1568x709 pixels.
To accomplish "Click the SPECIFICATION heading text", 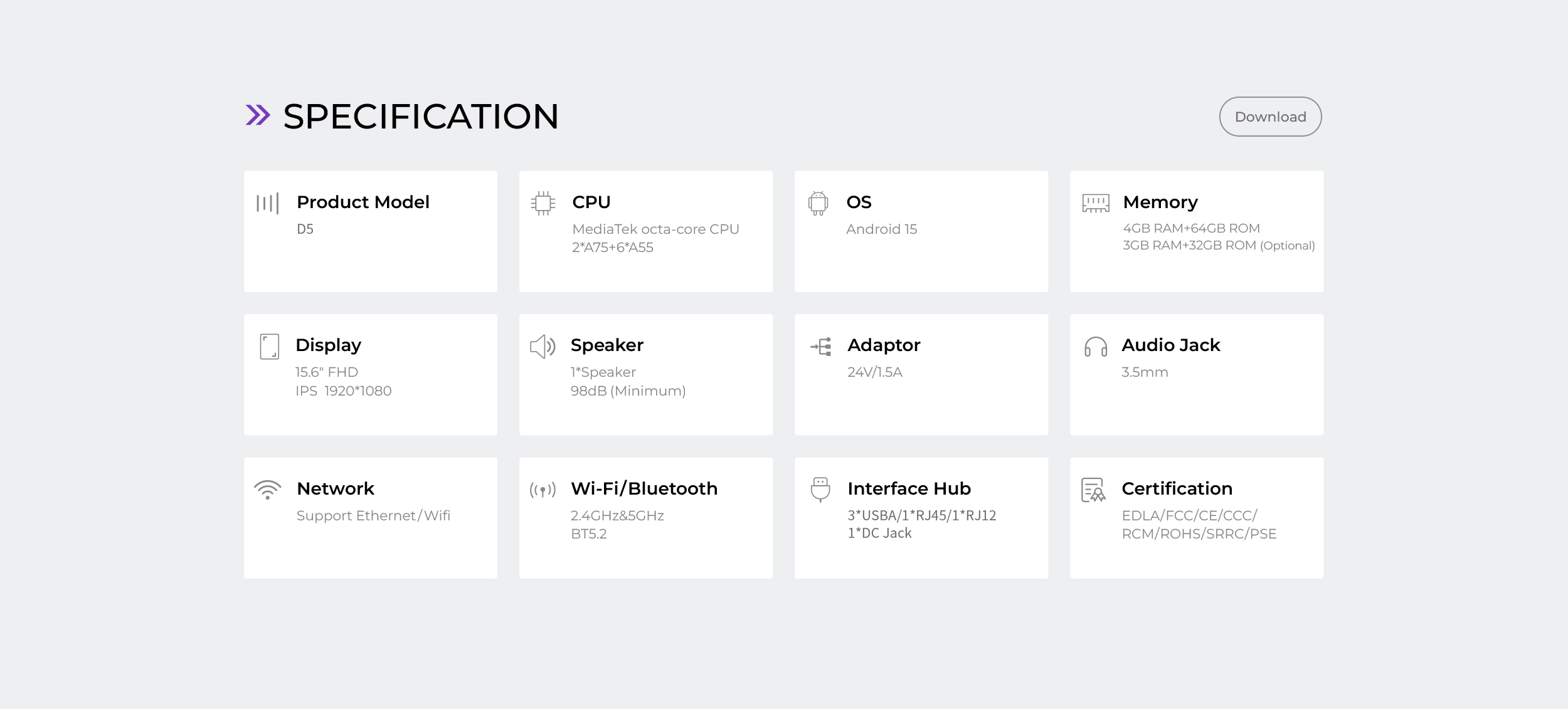I will coord(420,117).
